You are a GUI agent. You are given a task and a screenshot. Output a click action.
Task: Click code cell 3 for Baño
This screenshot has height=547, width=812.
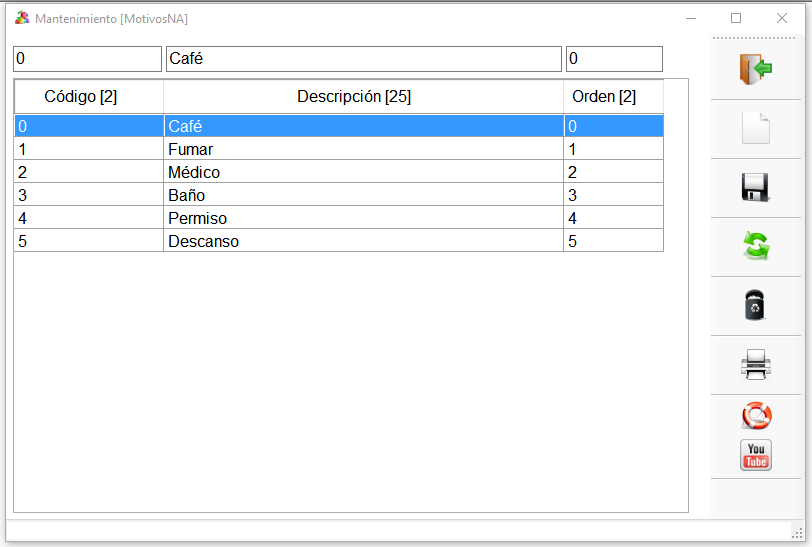(x=89, y=195)
